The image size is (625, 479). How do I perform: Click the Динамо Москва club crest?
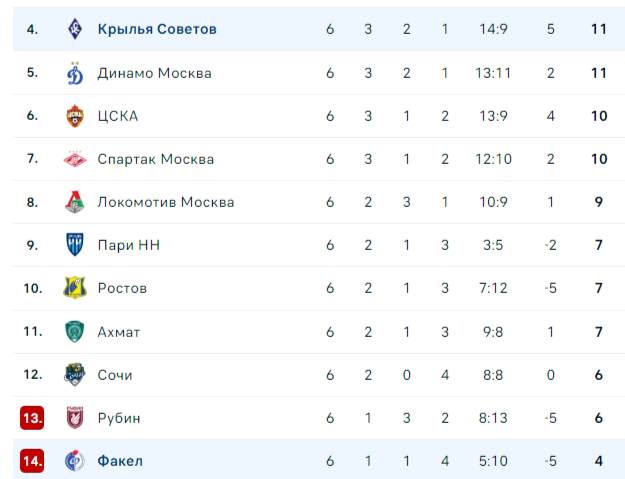[x=75, y=73]
